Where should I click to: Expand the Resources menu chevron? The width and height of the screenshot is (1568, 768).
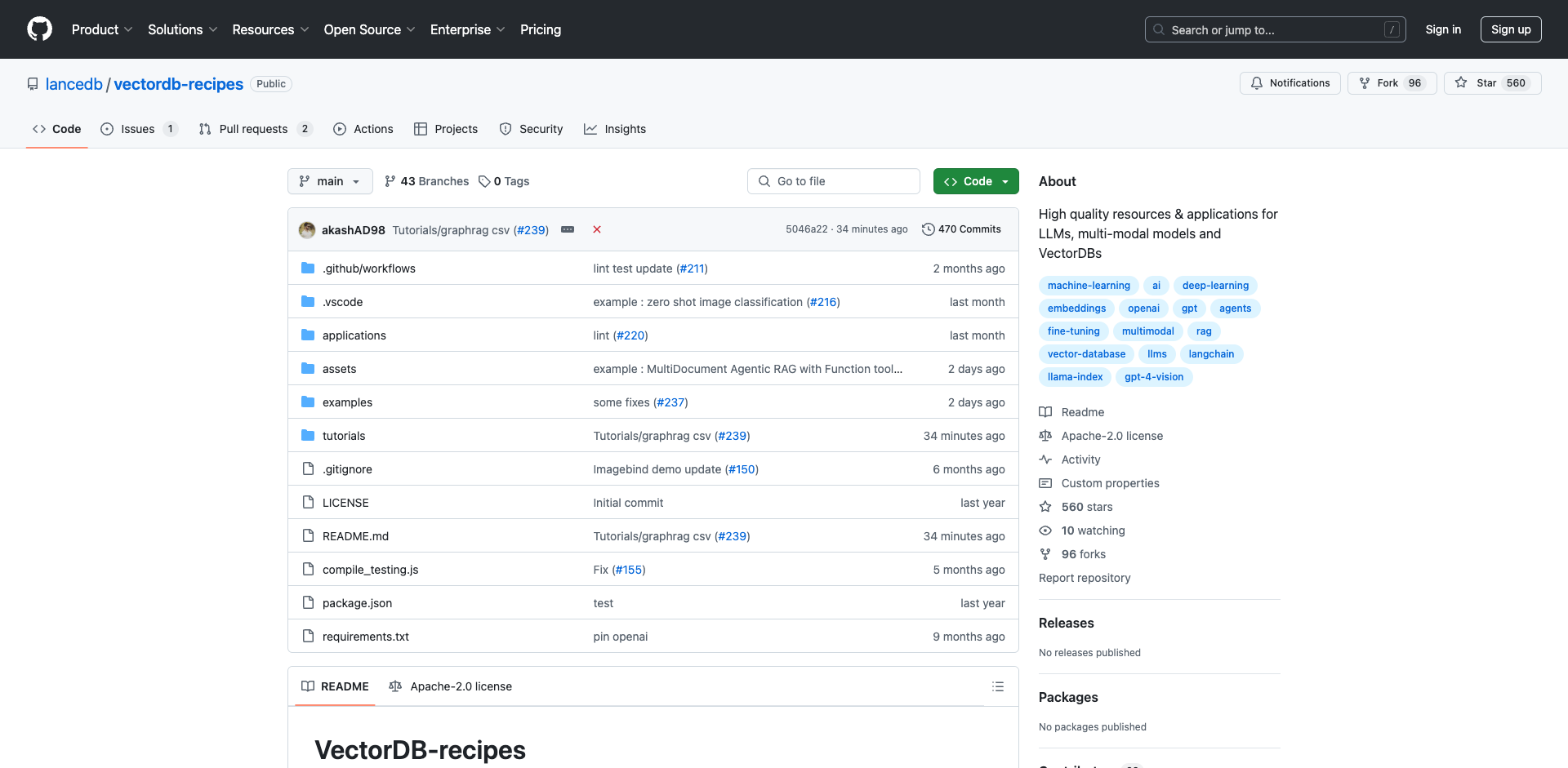pyautogui.click(x=305, y=29)
